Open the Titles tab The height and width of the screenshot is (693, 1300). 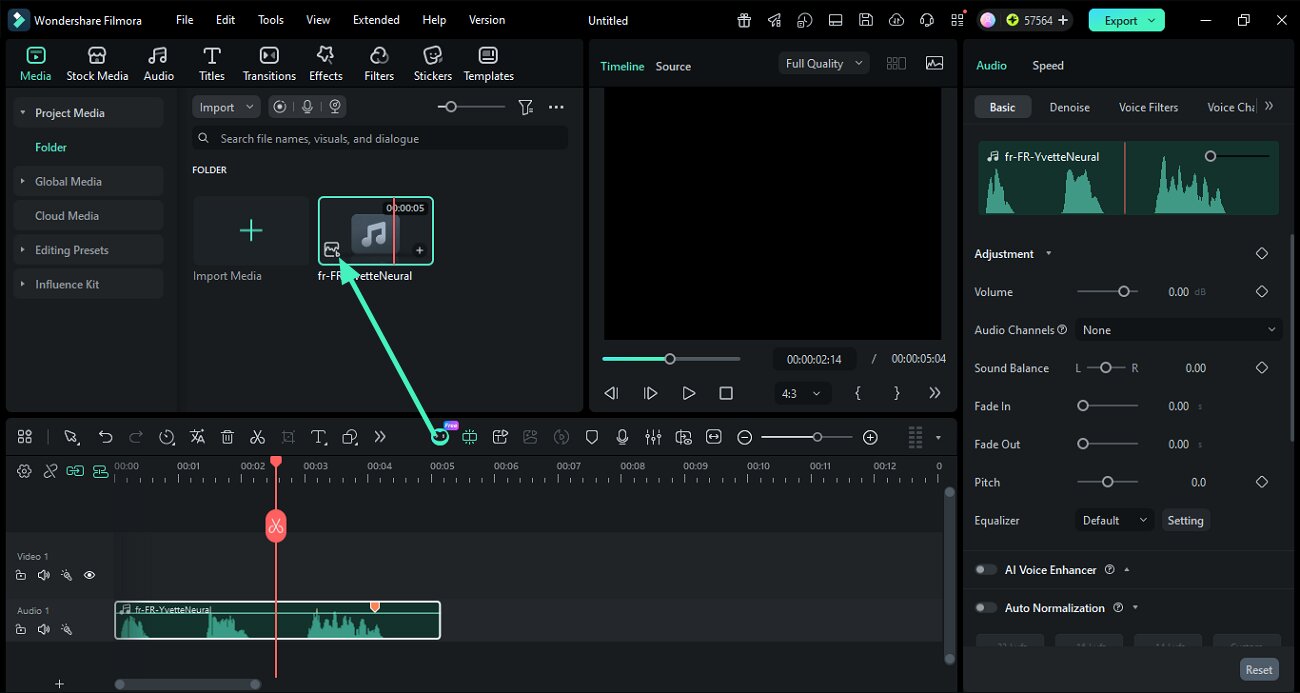[x=211, y=64]
